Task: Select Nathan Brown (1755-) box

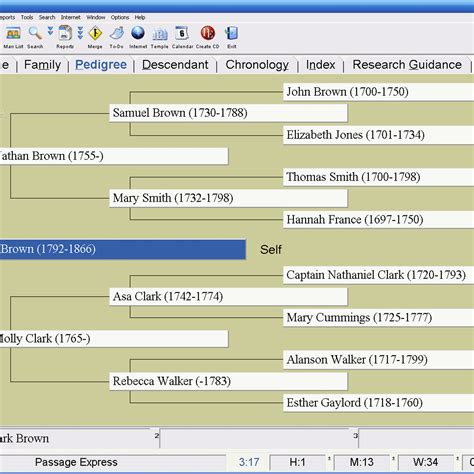Action: pos(114,156)
